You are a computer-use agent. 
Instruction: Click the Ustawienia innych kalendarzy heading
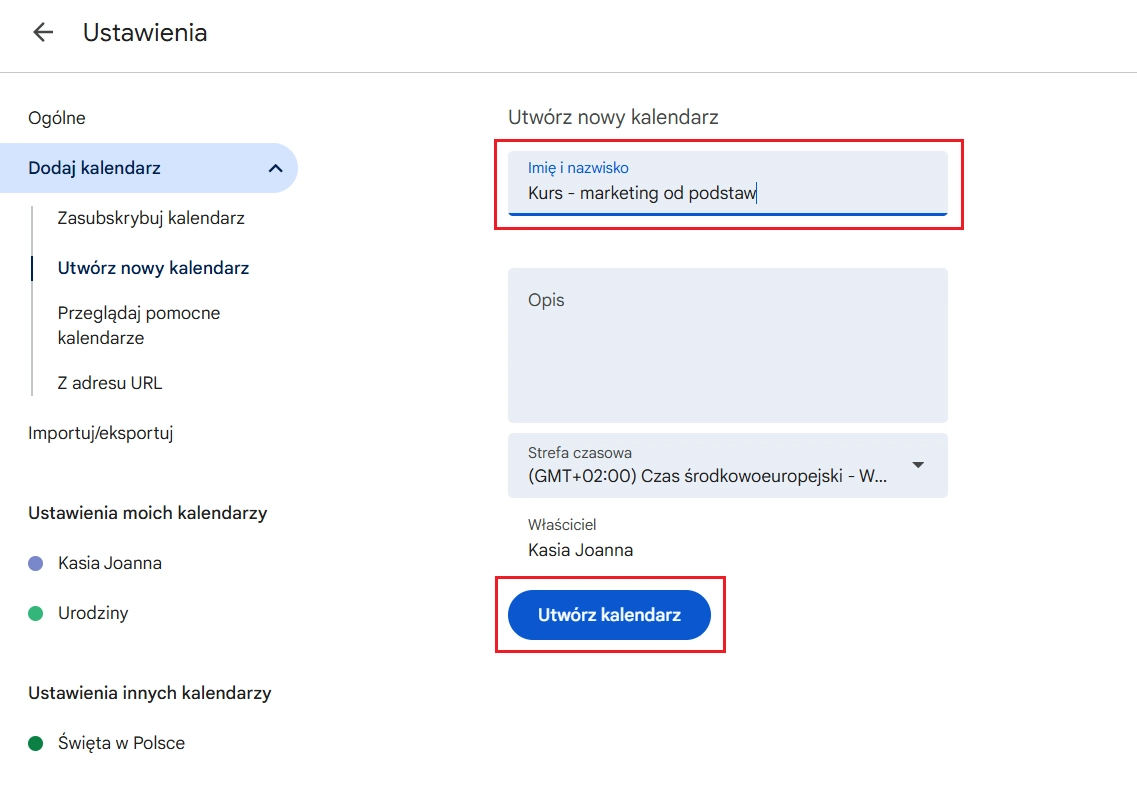(x=149, y=693)
